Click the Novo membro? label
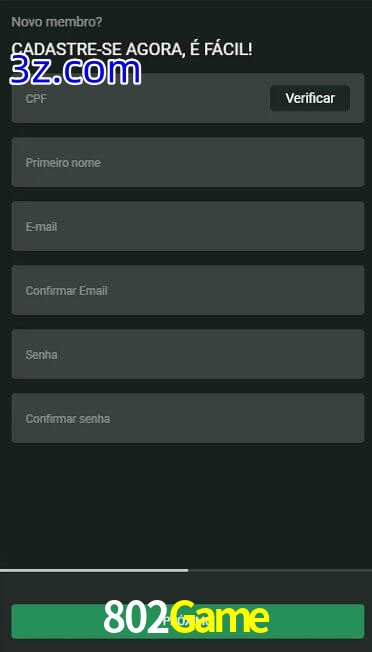The width and height of the screenshot is (372, 652). [x=57, y=22]
